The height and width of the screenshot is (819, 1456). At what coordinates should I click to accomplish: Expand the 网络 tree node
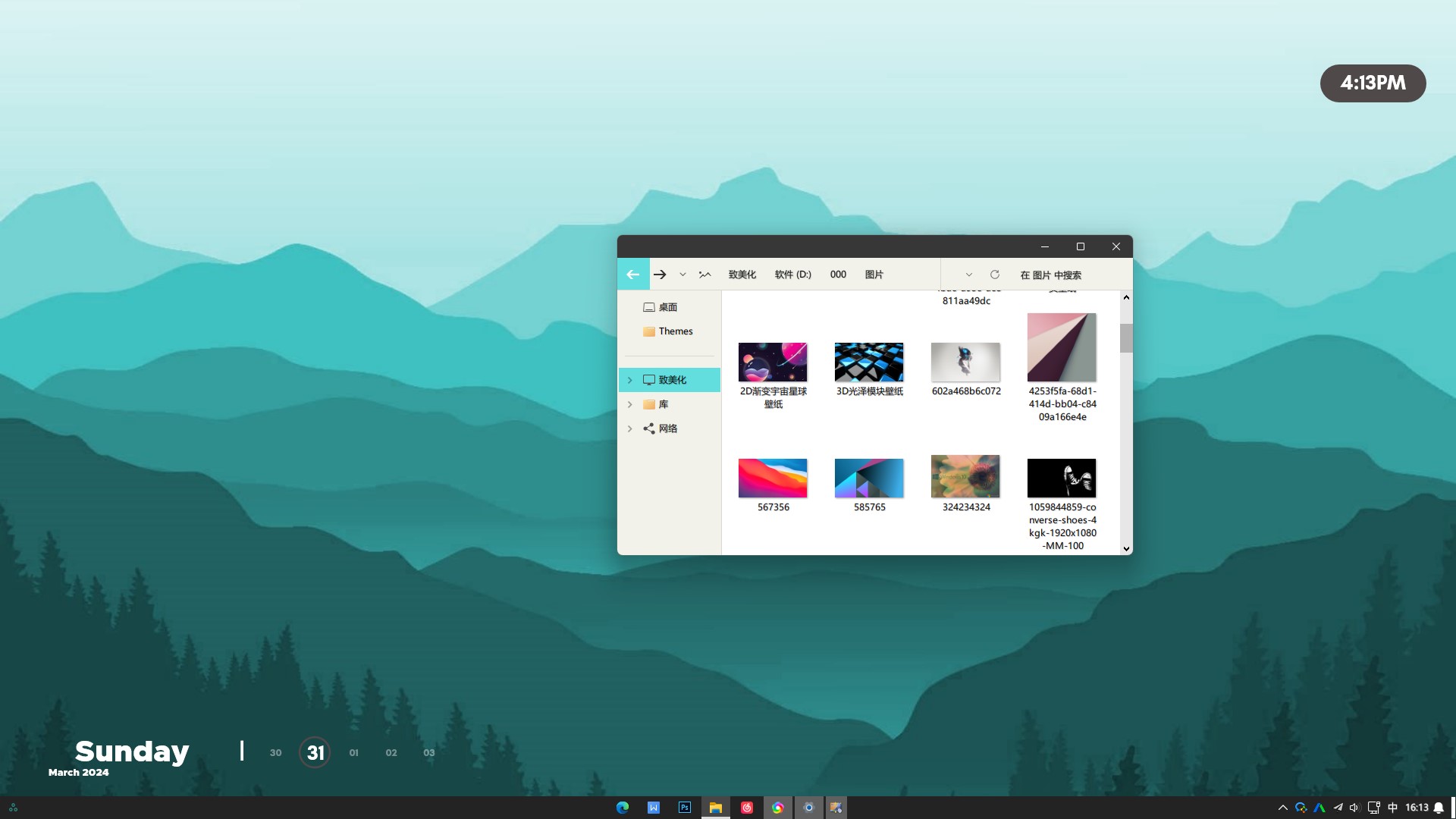point(629,428)
